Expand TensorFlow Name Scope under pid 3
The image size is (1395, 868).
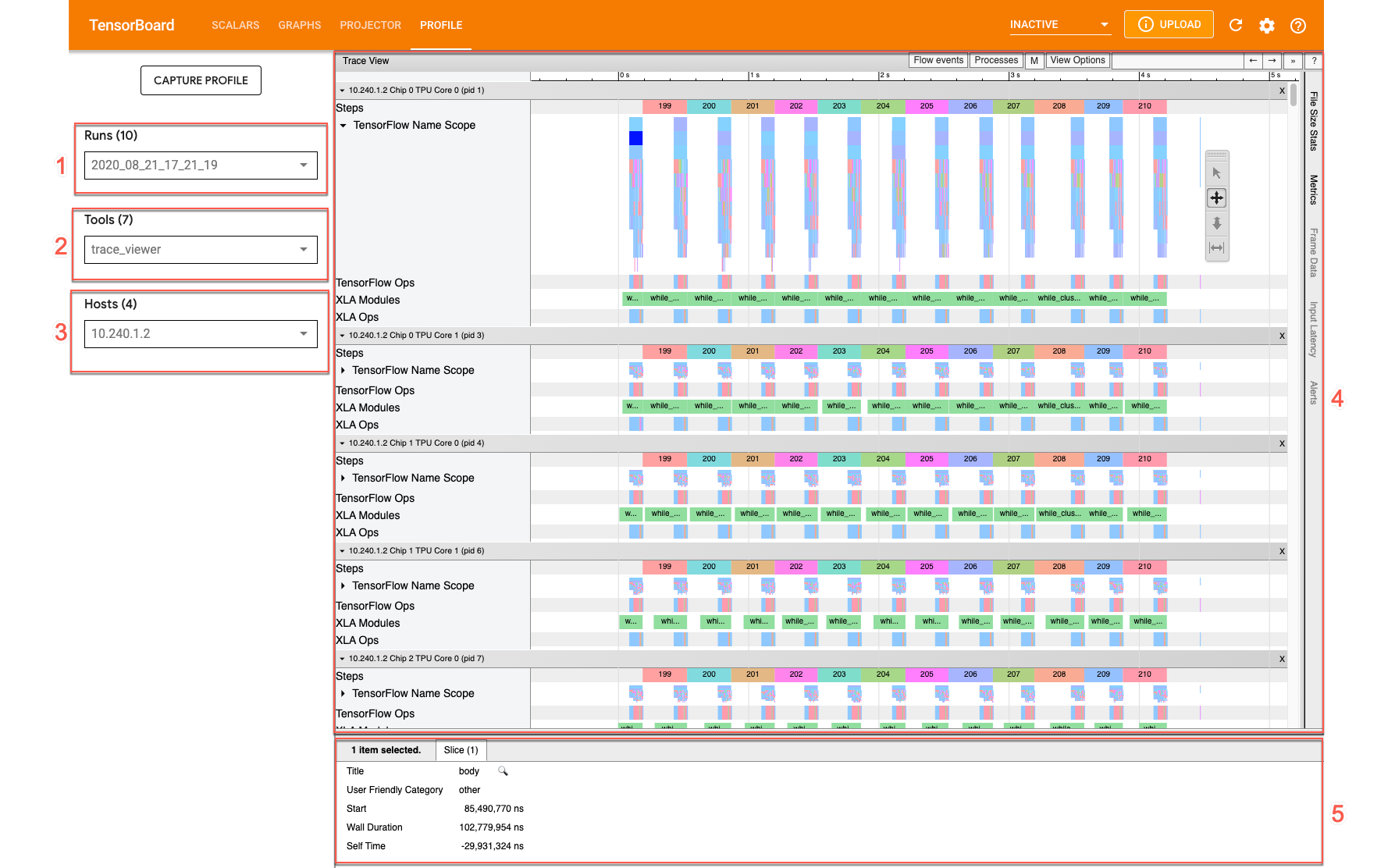click(x=343, y=370)
